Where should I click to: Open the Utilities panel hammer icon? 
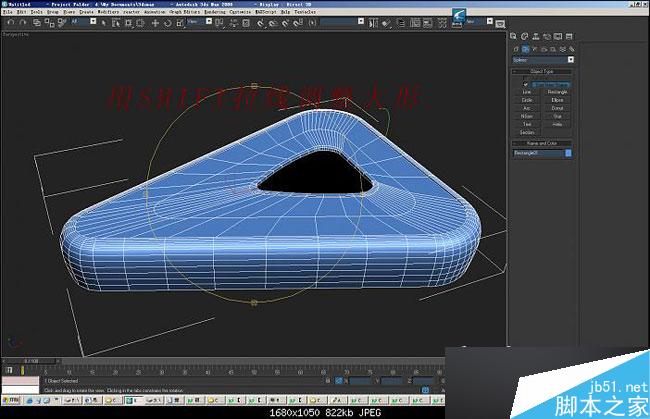[x=567, y=36]
